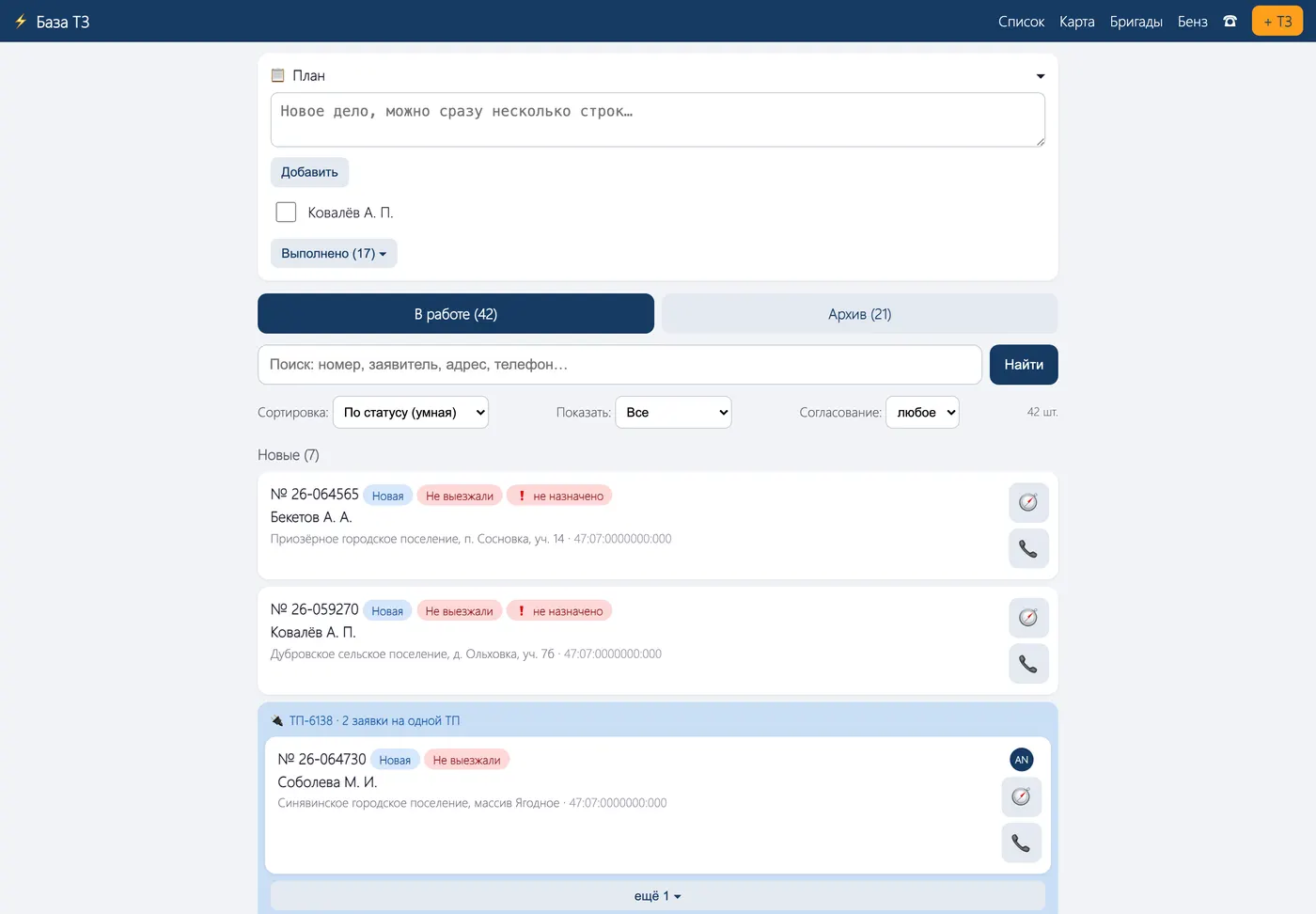Open request № 26-059270

click(315, 609)
